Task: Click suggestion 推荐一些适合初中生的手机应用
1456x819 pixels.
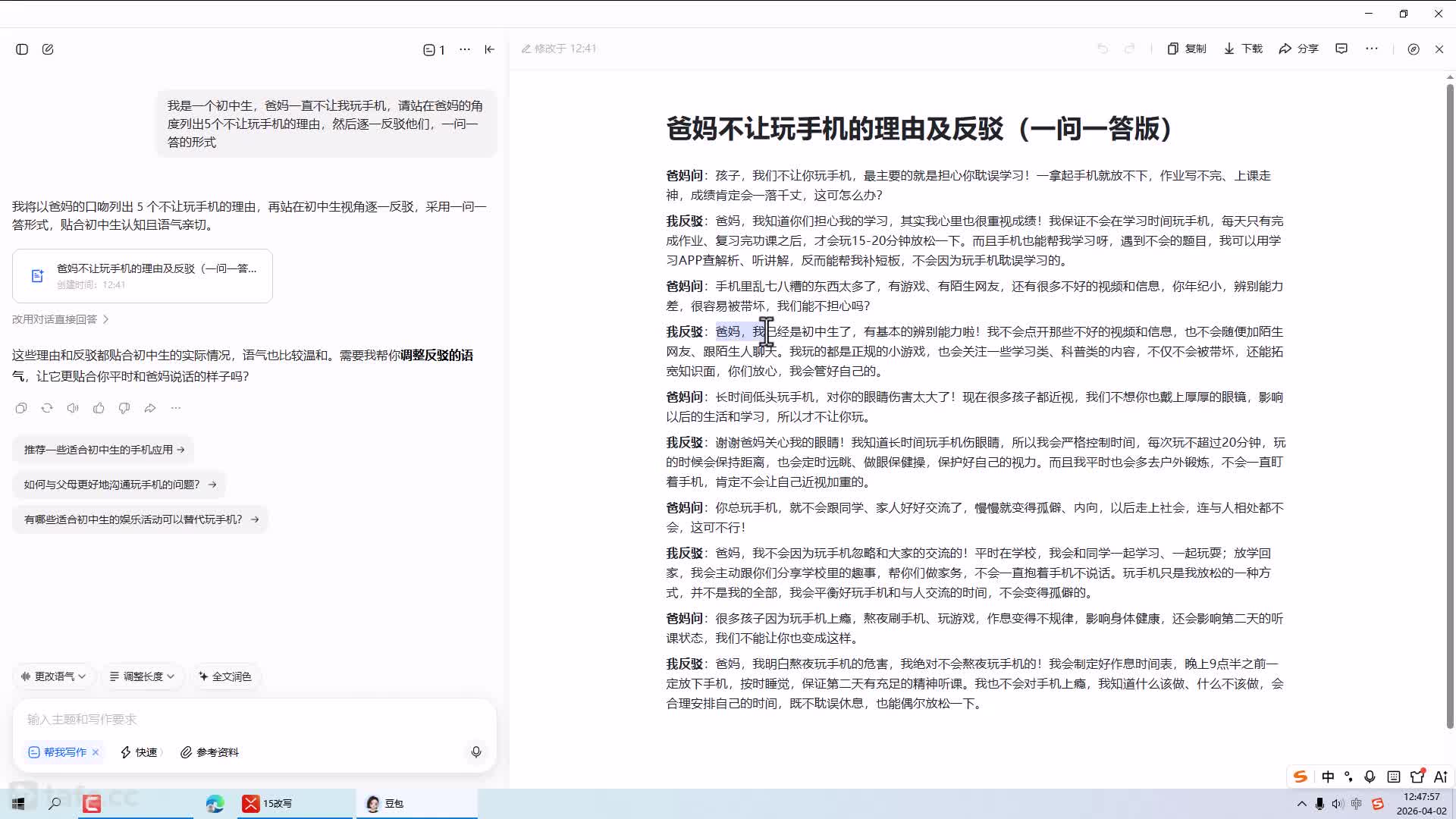Action: [x=104, y=450]
